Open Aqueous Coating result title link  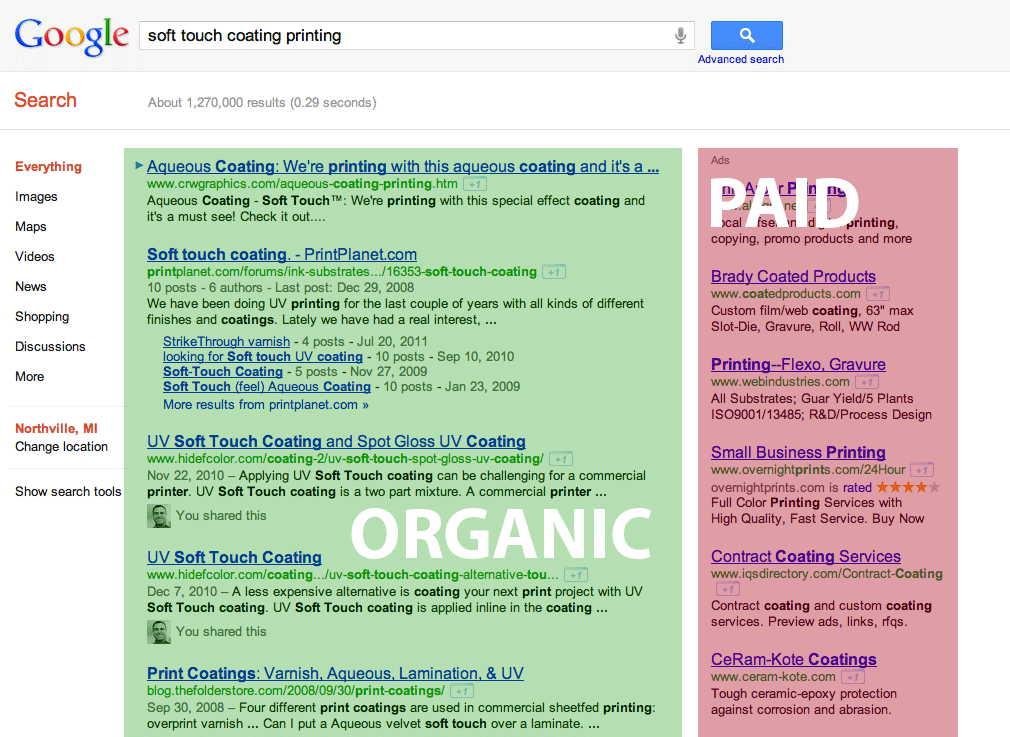[x=403, y=166]
